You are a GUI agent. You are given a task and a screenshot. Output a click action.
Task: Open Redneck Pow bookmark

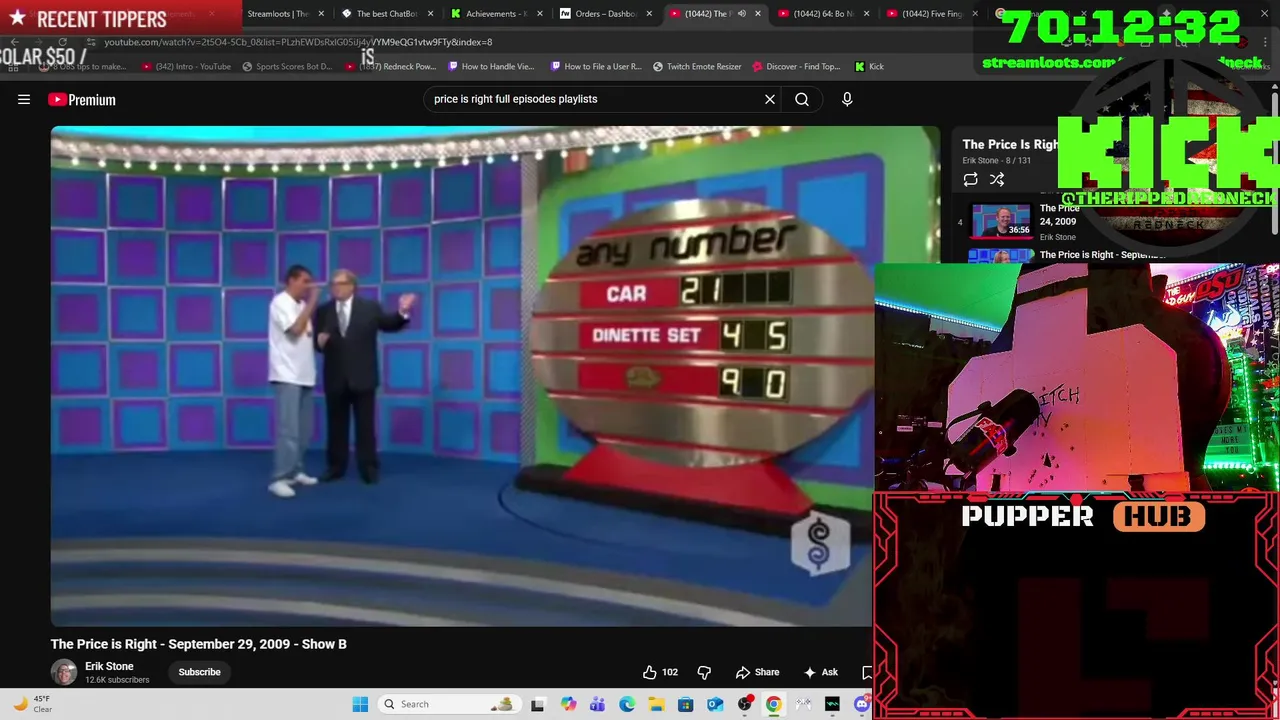point(391,66)
